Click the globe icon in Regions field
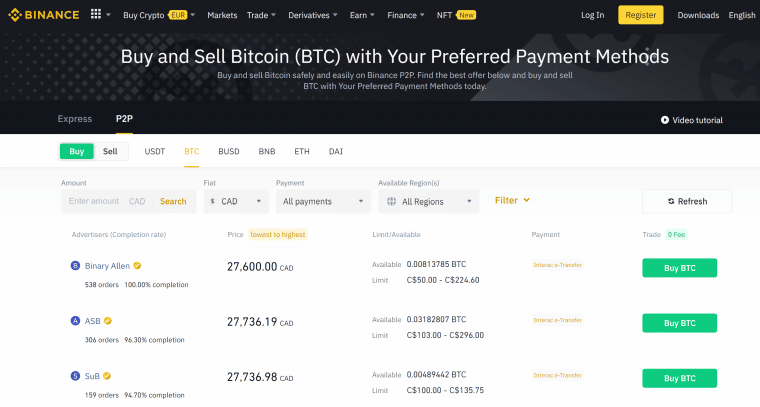The image size is (760, 407). click(x=391, y=201)
